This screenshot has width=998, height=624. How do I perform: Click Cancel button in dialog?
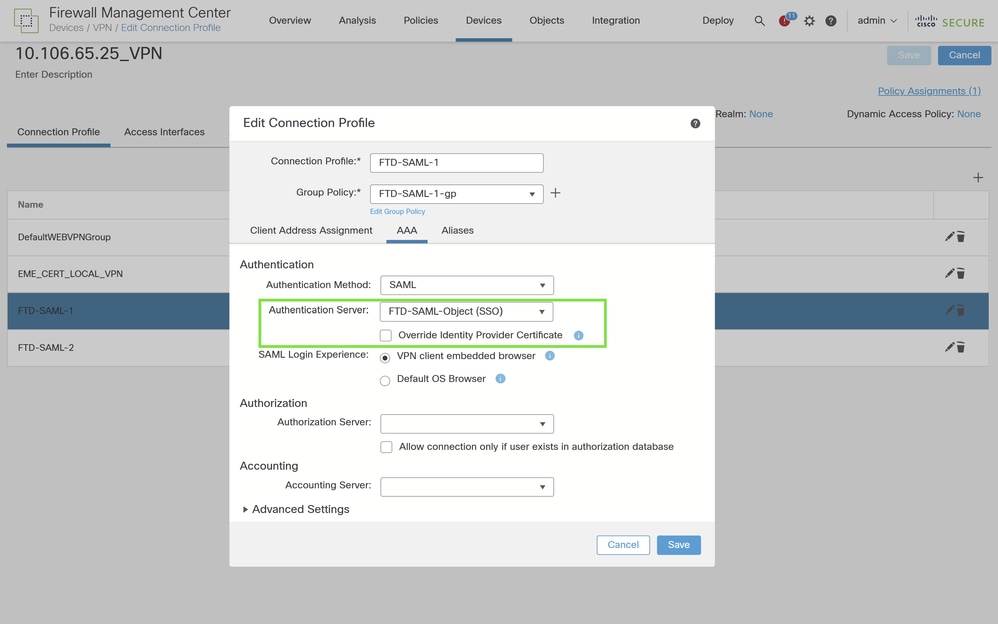pyautogui.click(x=622, y=545)
